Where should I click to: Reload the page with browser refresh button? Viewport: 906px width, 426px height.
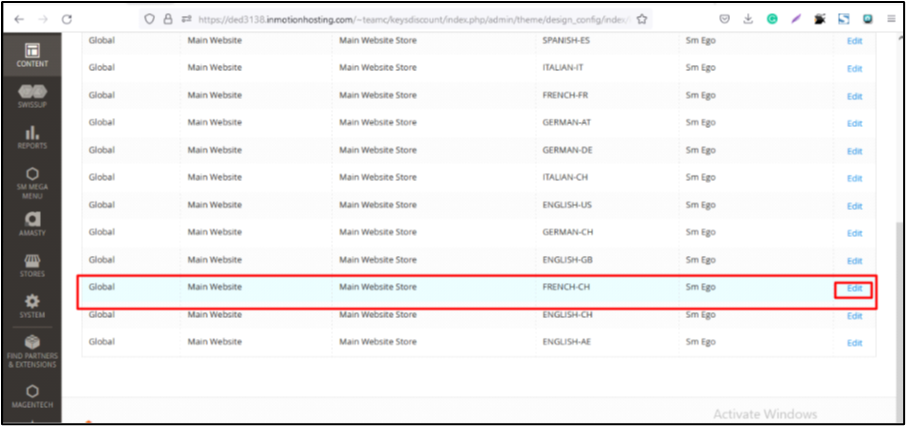(67, 18)
